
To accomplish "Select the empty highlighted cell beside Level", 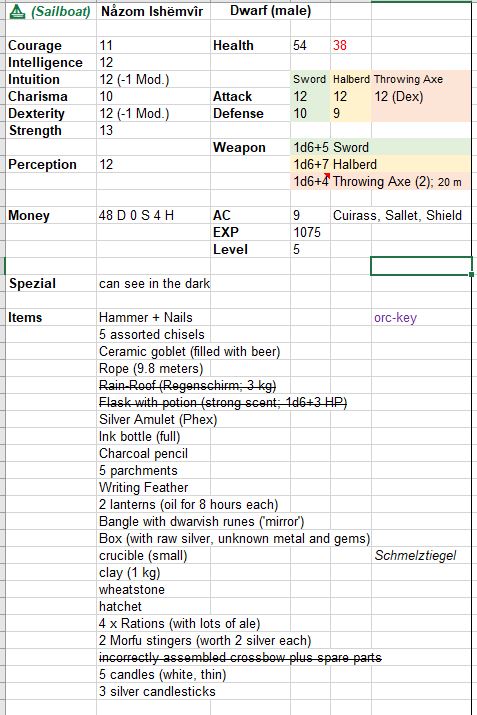I will click(421, 266).
